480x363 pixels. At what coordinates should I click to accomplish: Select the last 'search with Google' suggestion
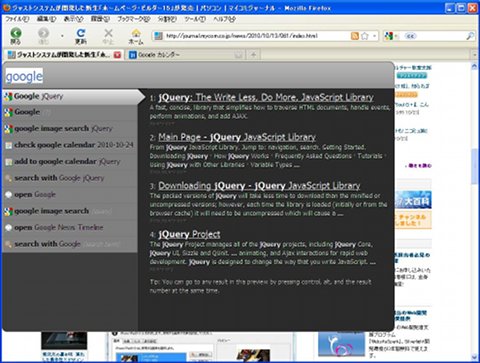tap(70, 244)
